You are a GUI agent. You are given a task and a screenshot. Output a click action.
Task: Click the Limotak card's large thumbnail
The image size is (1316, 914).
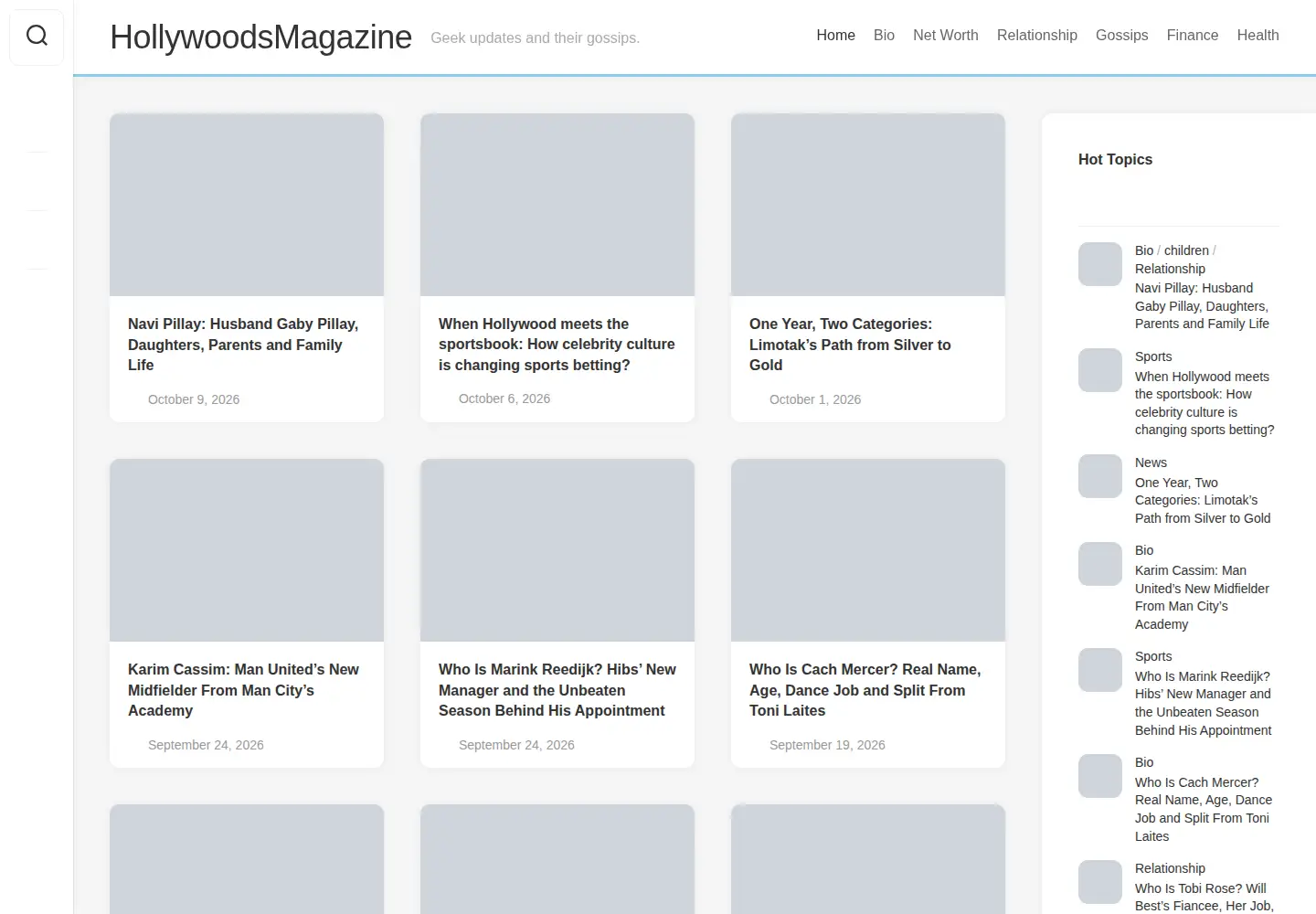coord(868,205)
